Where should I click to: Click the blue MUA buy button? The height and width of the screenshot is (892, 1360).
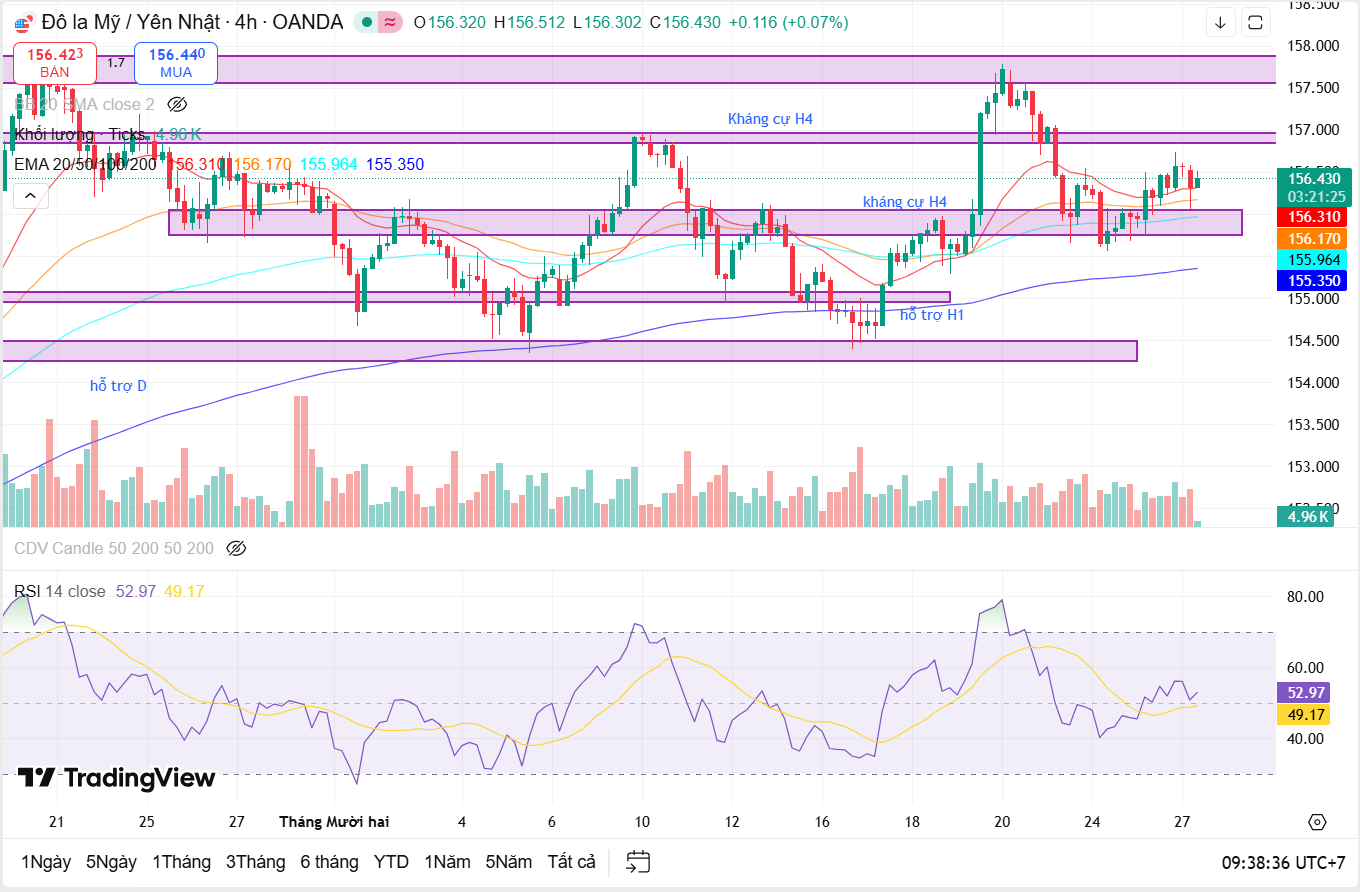(x=176, y=63)
